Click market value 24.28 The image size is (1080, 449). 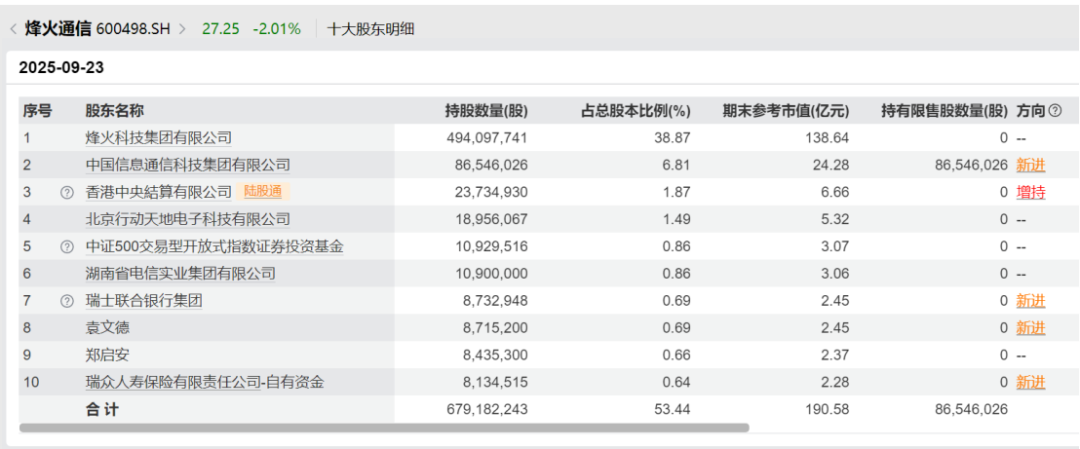pyautogui.click(x=833, y=165)
